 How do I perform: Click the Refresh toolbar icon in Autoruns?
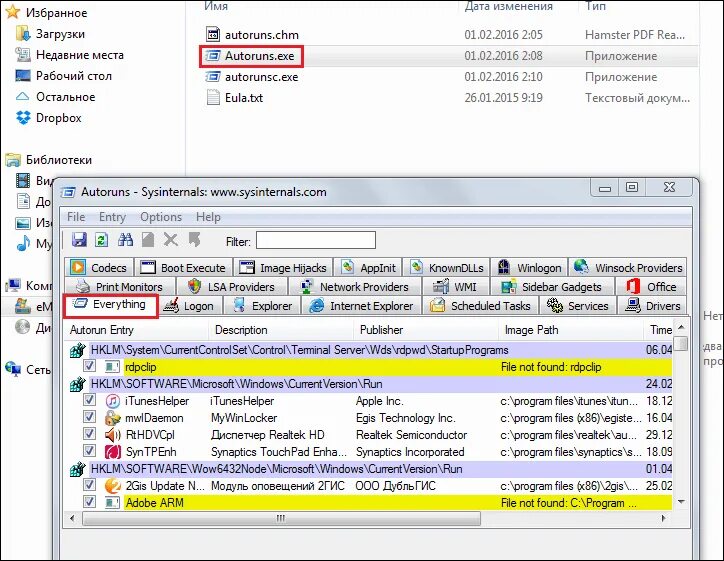click(x=102, y=240)
